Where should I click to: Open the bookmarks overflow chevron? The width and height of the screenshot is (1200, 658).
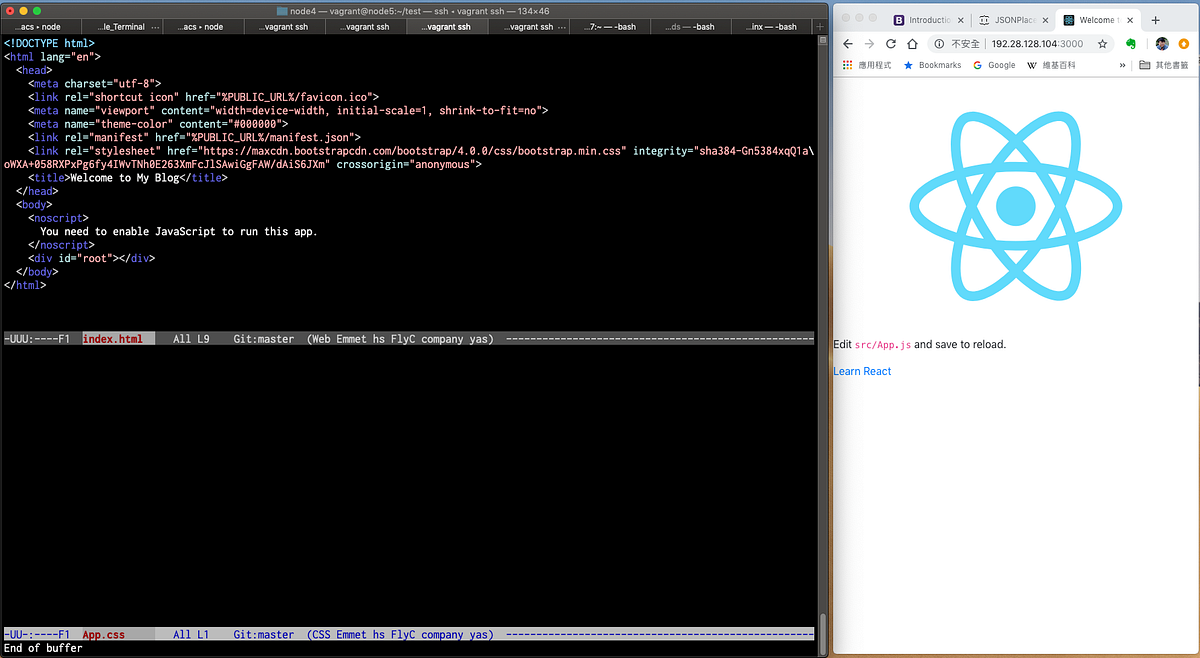click(1121, 65)
